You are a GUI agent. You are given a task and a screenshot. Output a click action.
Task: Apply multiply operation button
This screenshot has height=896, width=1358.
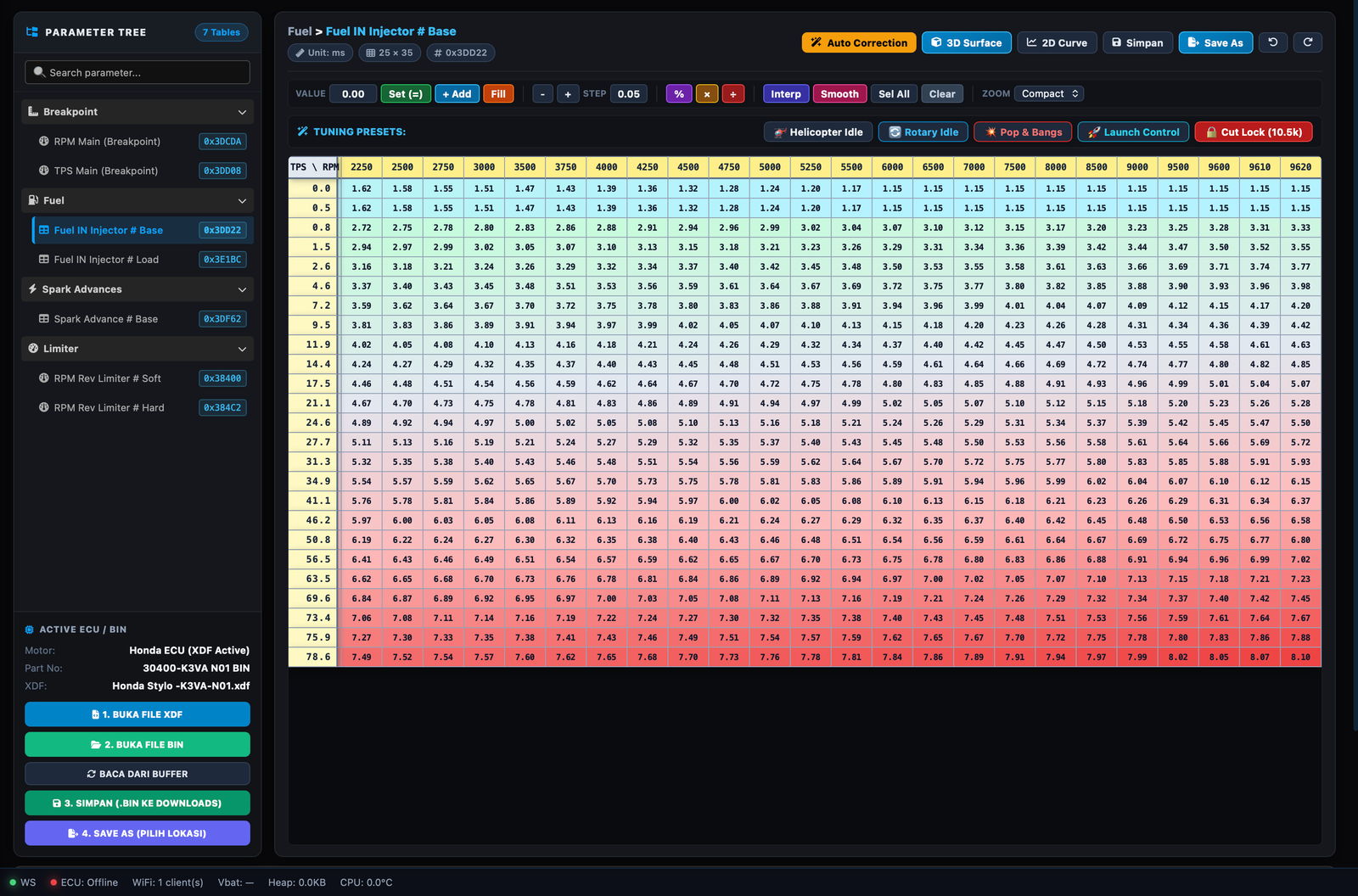[x=707, y=94]
